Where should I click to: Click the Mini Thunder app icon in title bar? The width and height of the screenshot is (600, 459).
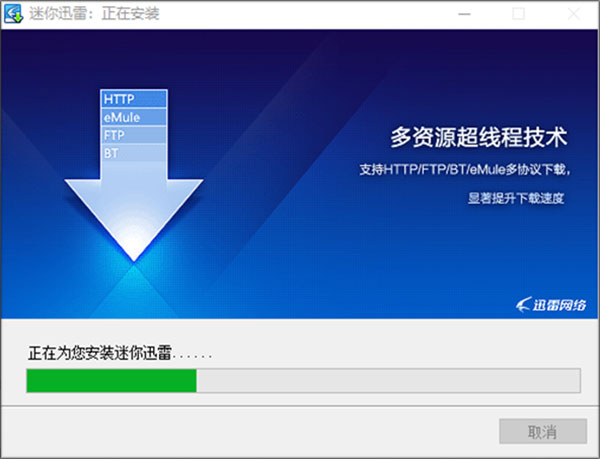point(13,14)
